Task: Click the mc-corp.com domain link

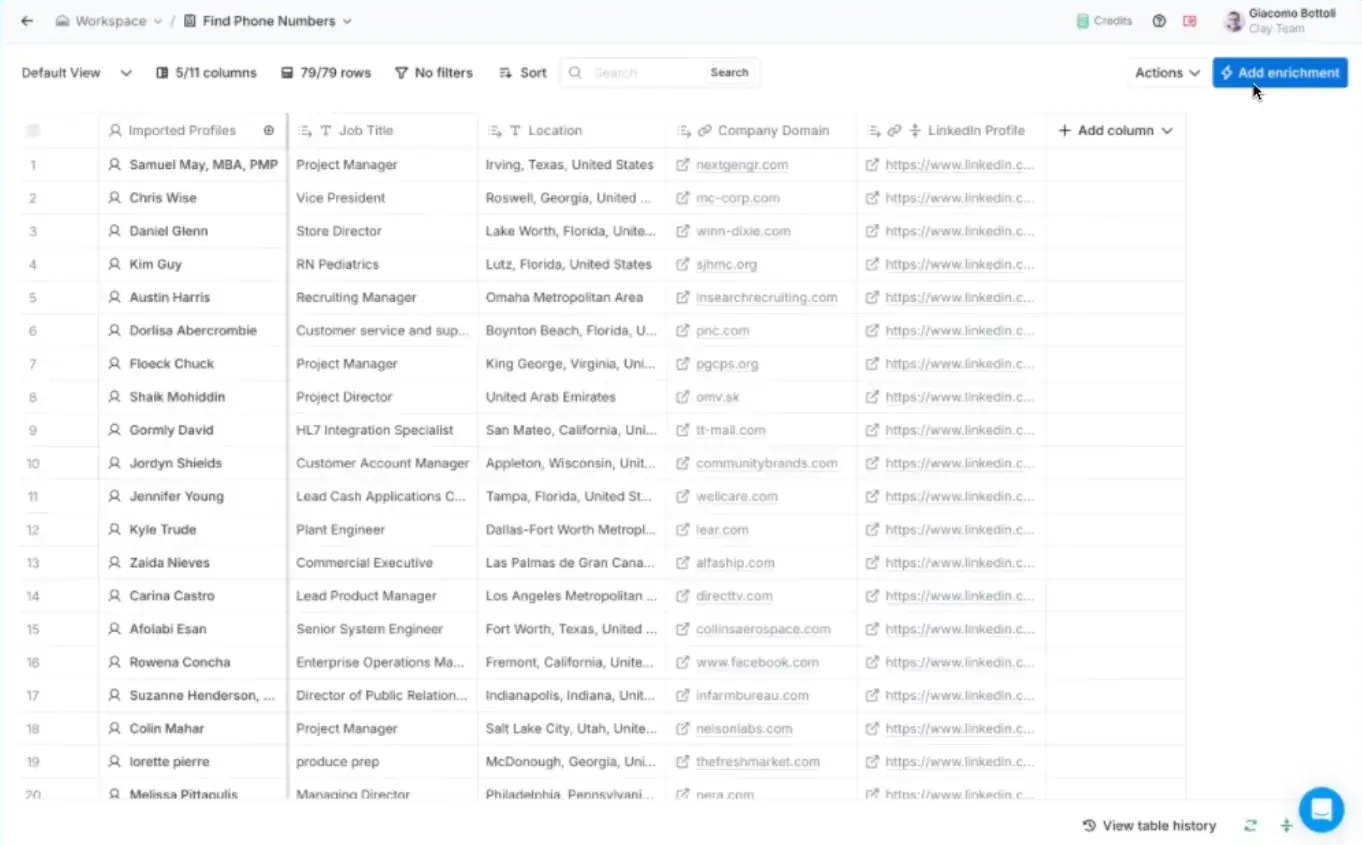Action: (737, 198)
